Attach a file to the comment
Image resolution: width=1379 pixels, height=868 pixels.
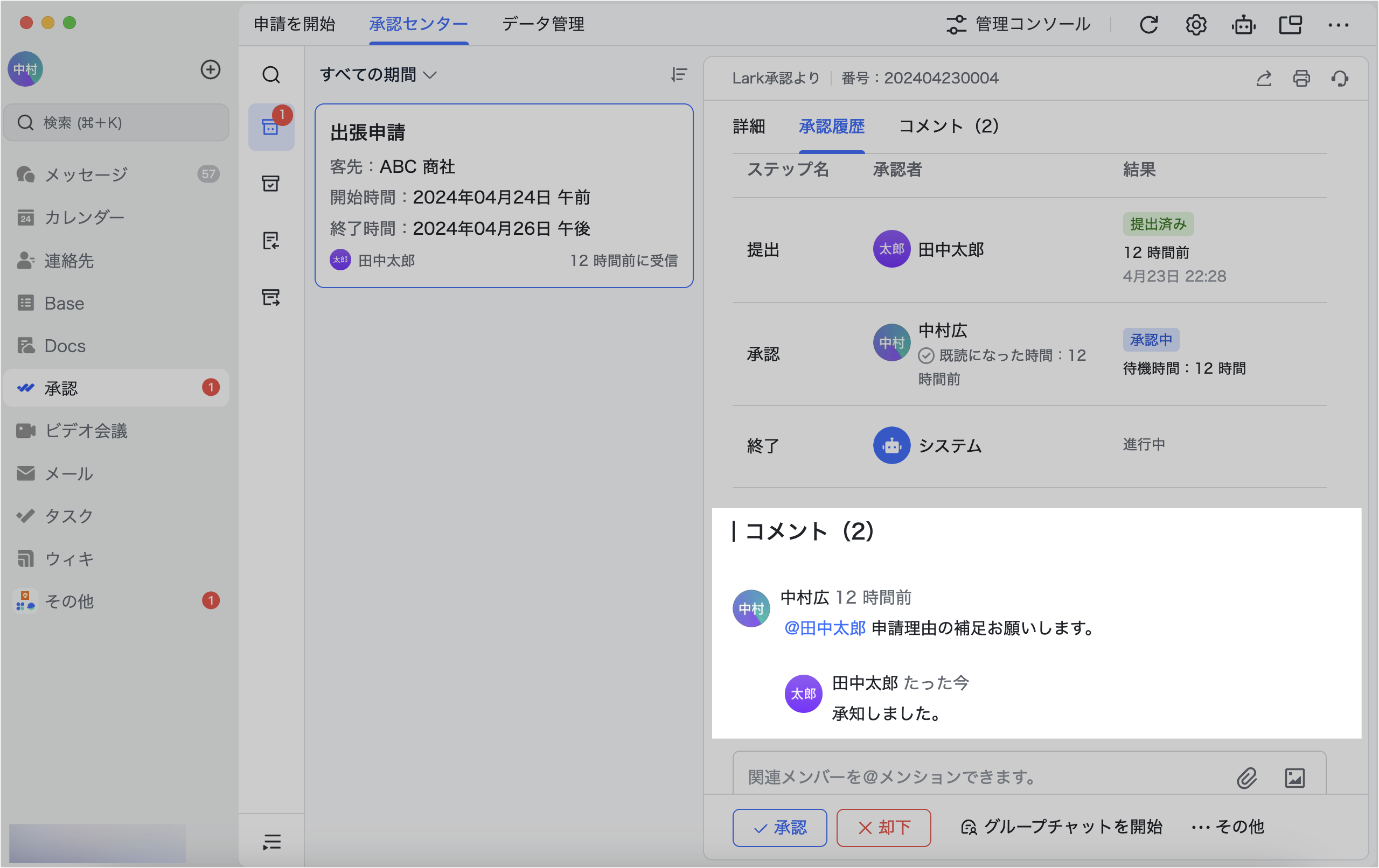click(1247, 778)
